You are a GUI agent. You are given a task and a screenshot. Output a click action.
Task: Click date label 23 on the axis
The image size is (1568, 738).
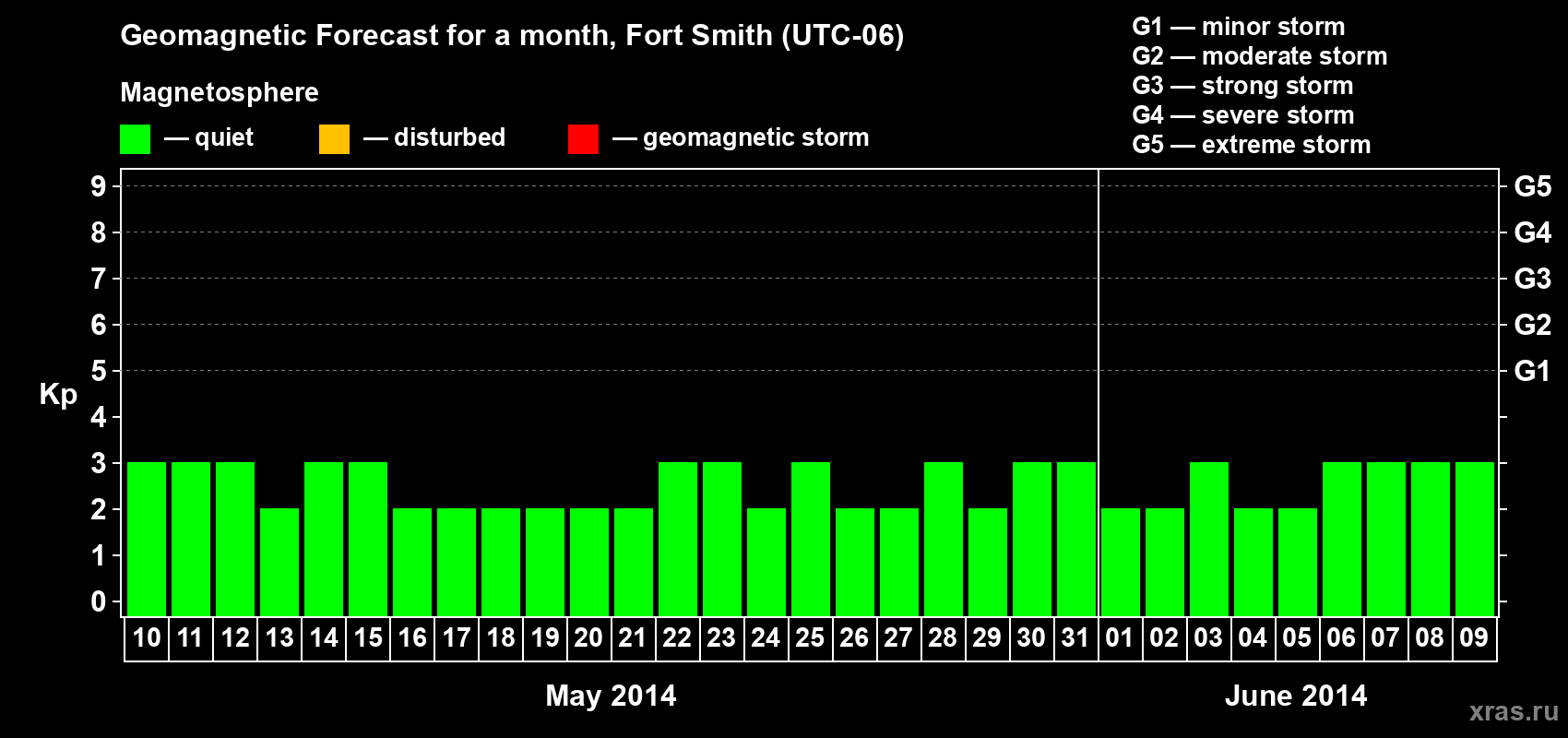[721, 637]
